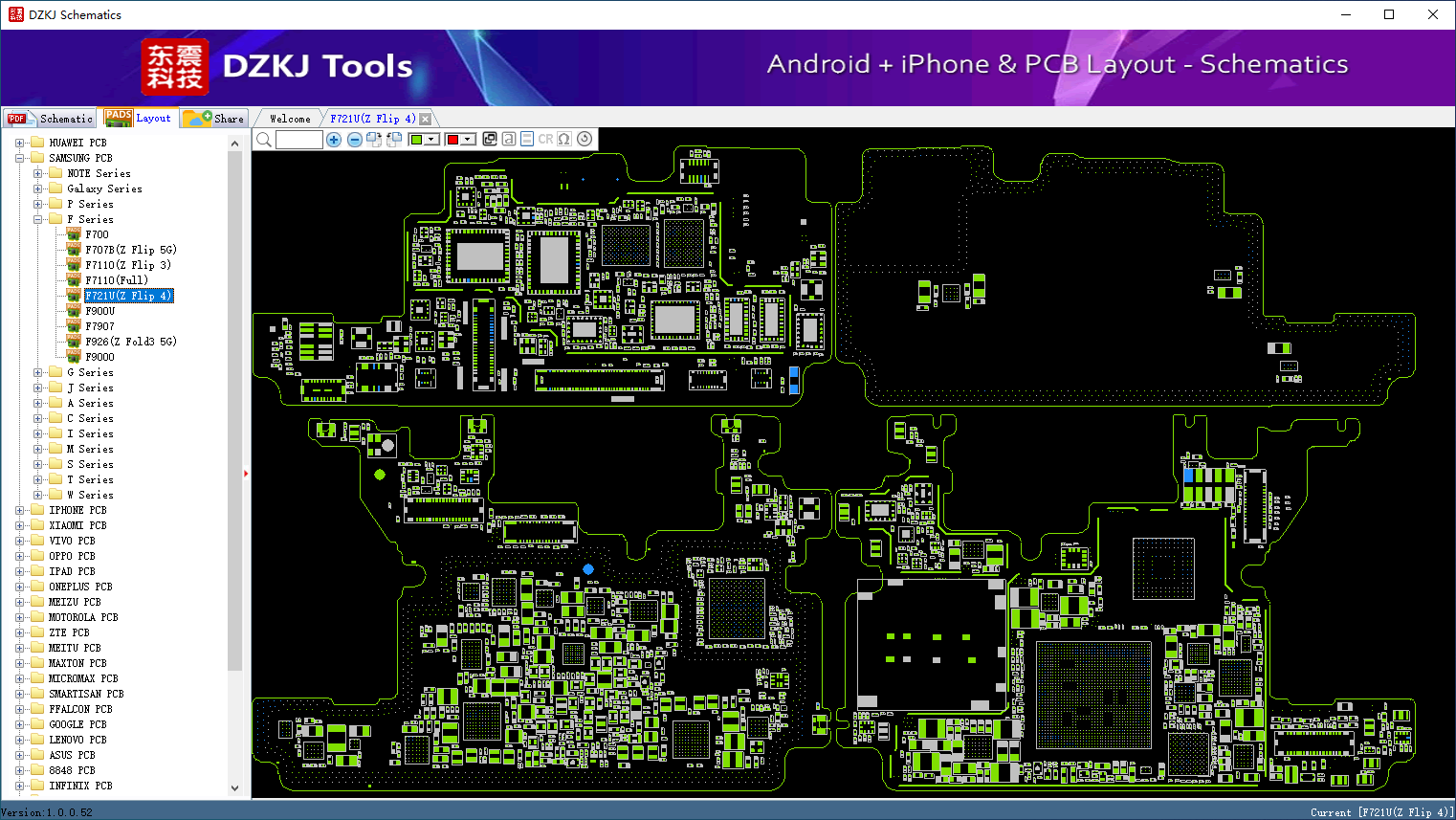
Task: Open the F926(Z Fold3 5G) layout
Action: click(131, 342)
